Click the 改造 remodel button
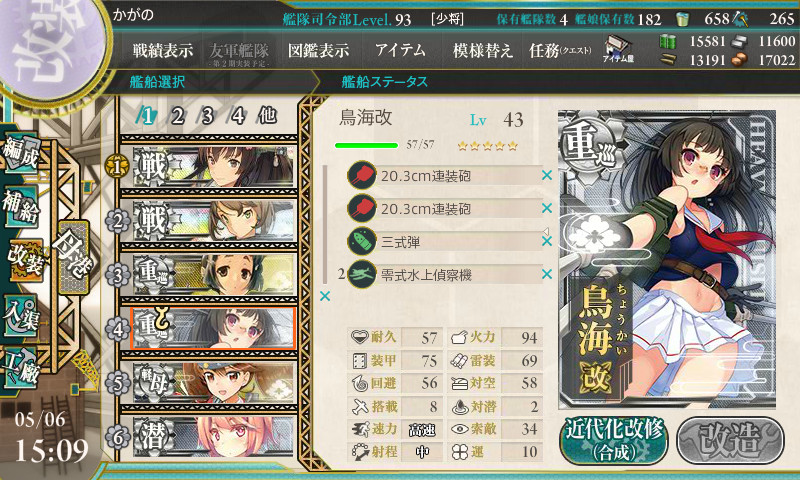 tap(730, 441)
